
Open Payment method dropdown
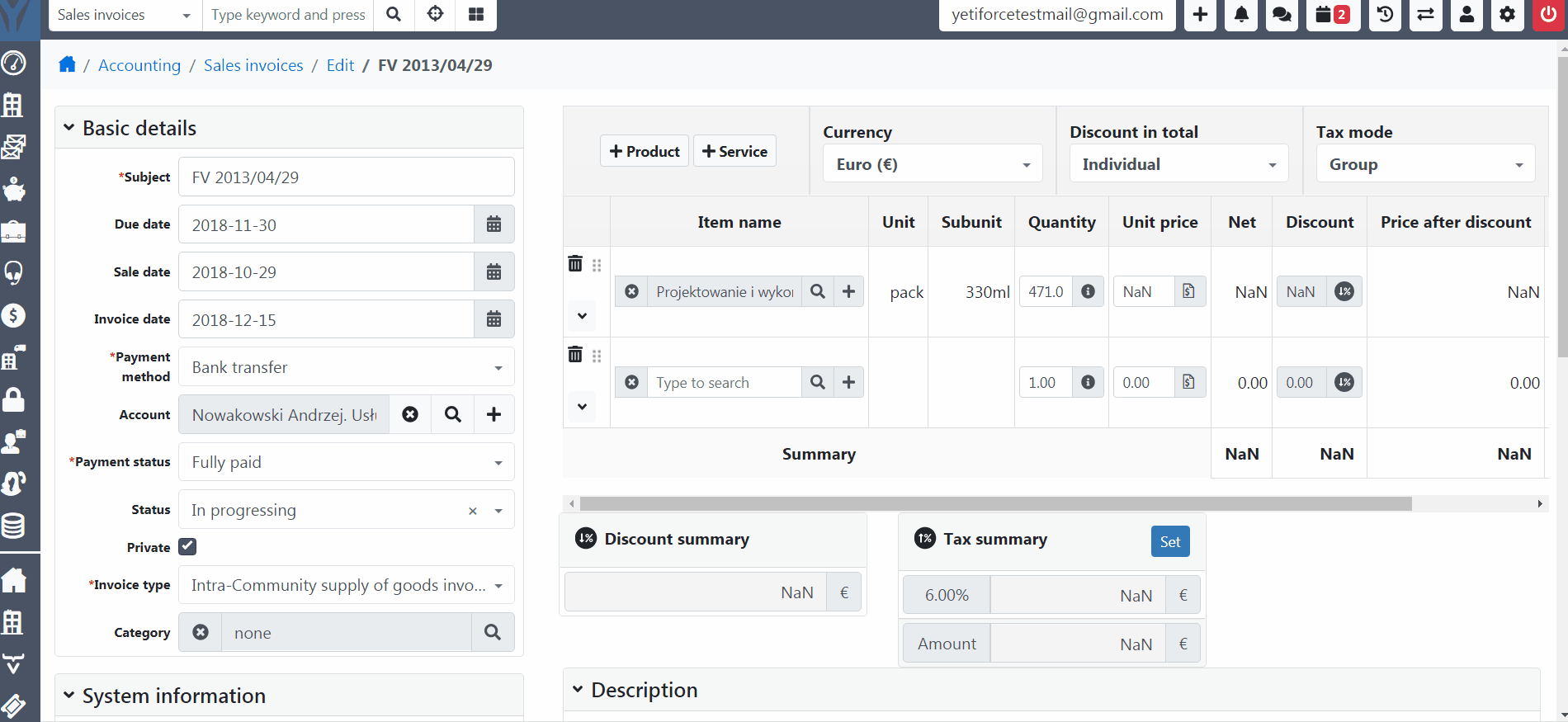(x=347, y=367)
